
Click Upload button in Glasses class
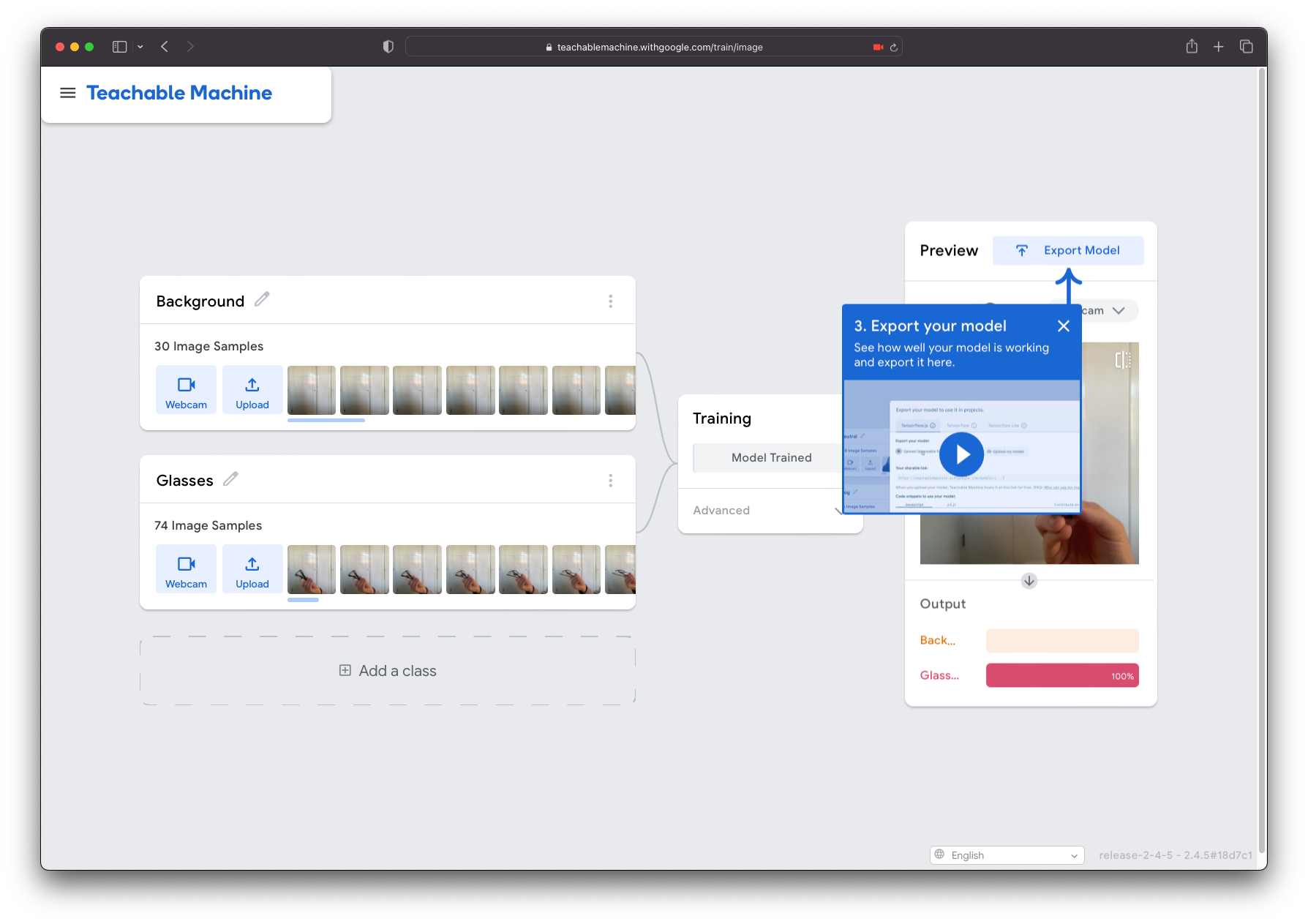click(252, 569)
